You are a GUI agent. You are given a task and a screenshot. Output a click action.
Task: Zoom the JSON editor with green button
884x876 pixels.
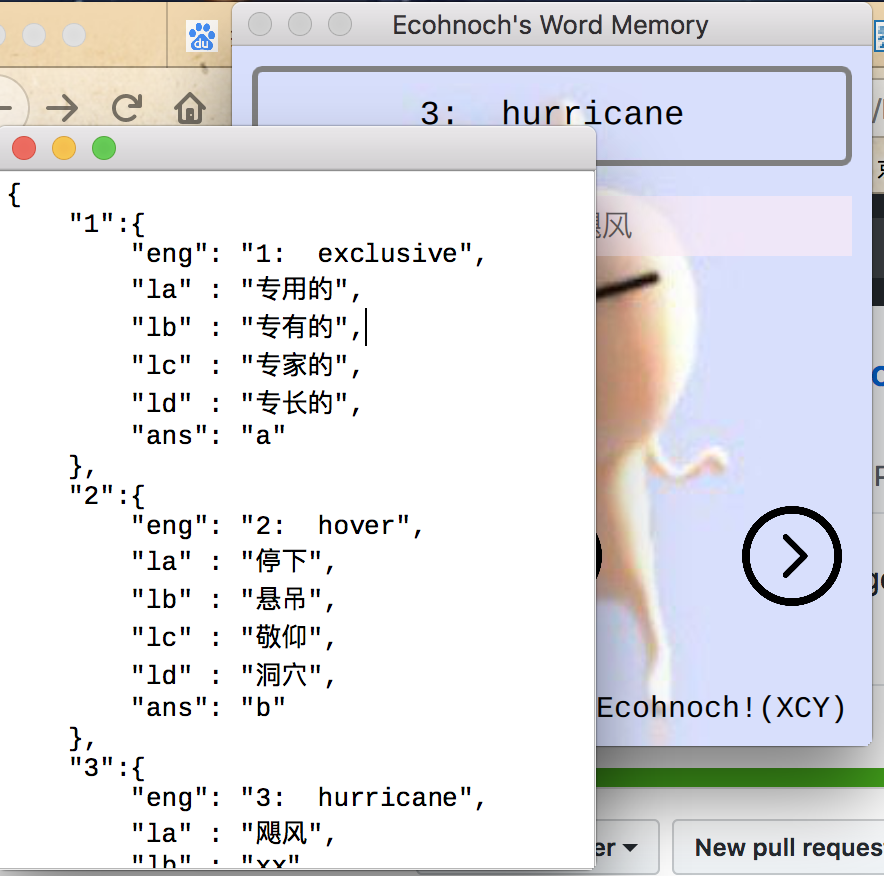coord(104,149)
